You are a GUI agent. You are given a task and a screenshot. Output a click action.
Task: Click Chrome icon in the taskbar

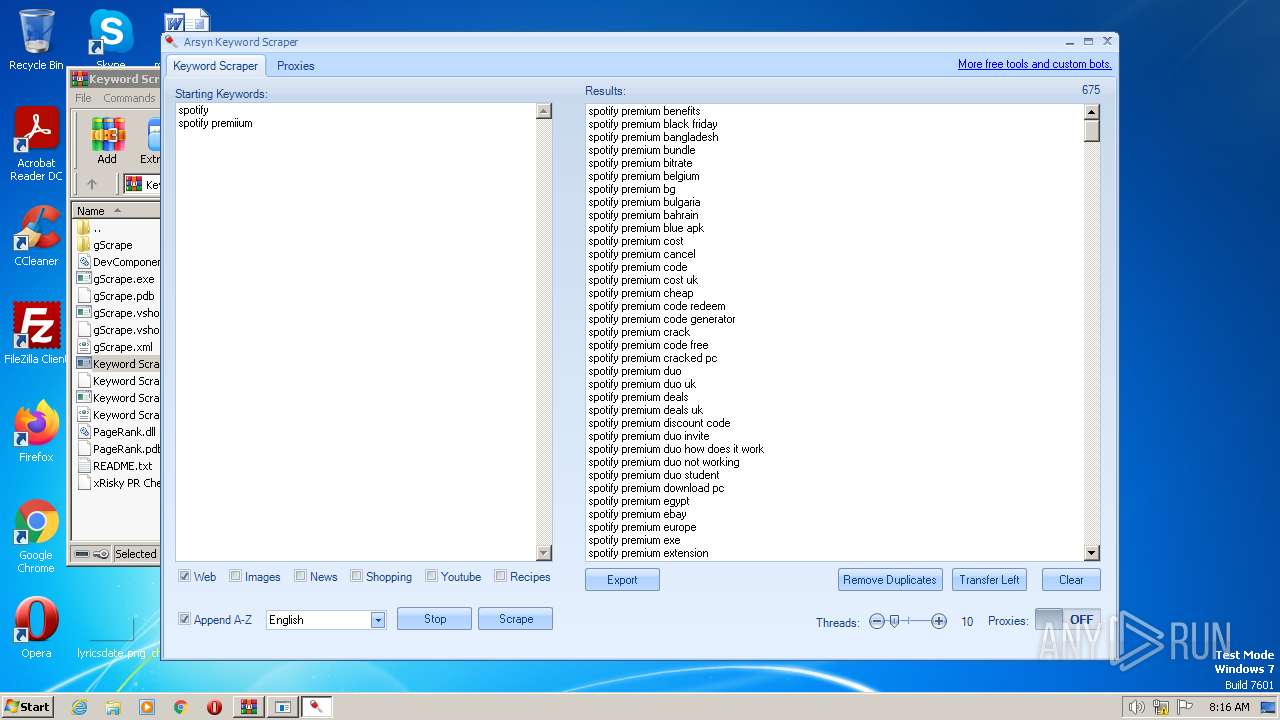[180, 707]
